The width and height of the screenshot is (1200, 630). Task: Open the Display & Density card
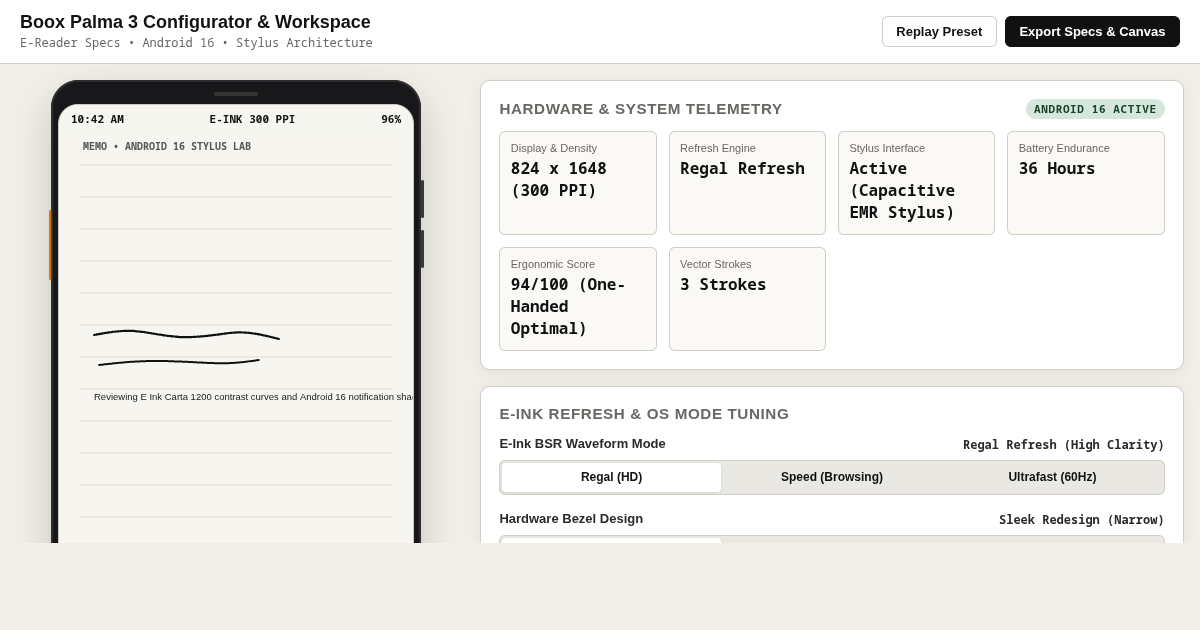tap(578, 183)
